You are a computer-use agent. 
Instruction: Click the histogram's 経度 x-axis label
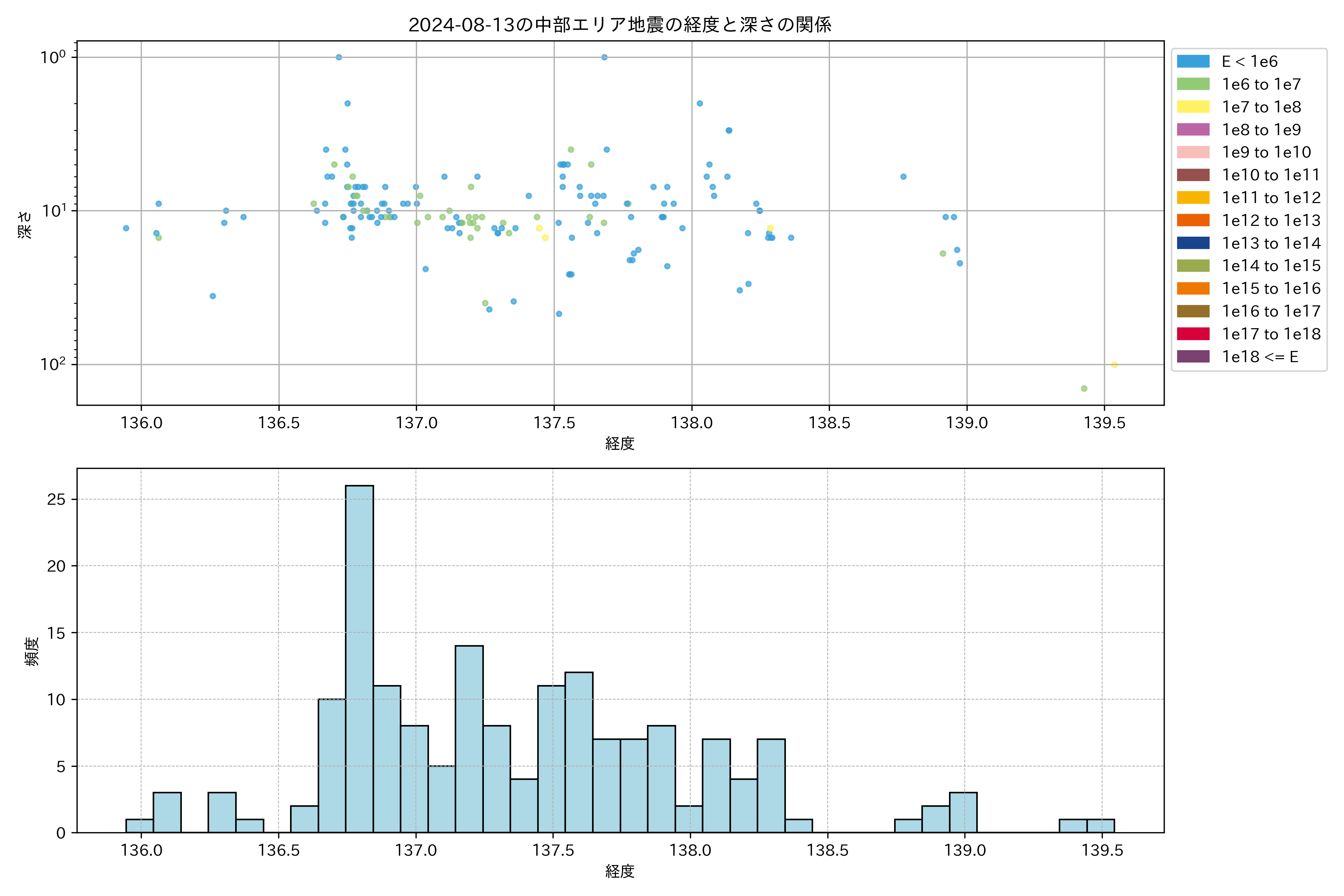coord(620,871)
